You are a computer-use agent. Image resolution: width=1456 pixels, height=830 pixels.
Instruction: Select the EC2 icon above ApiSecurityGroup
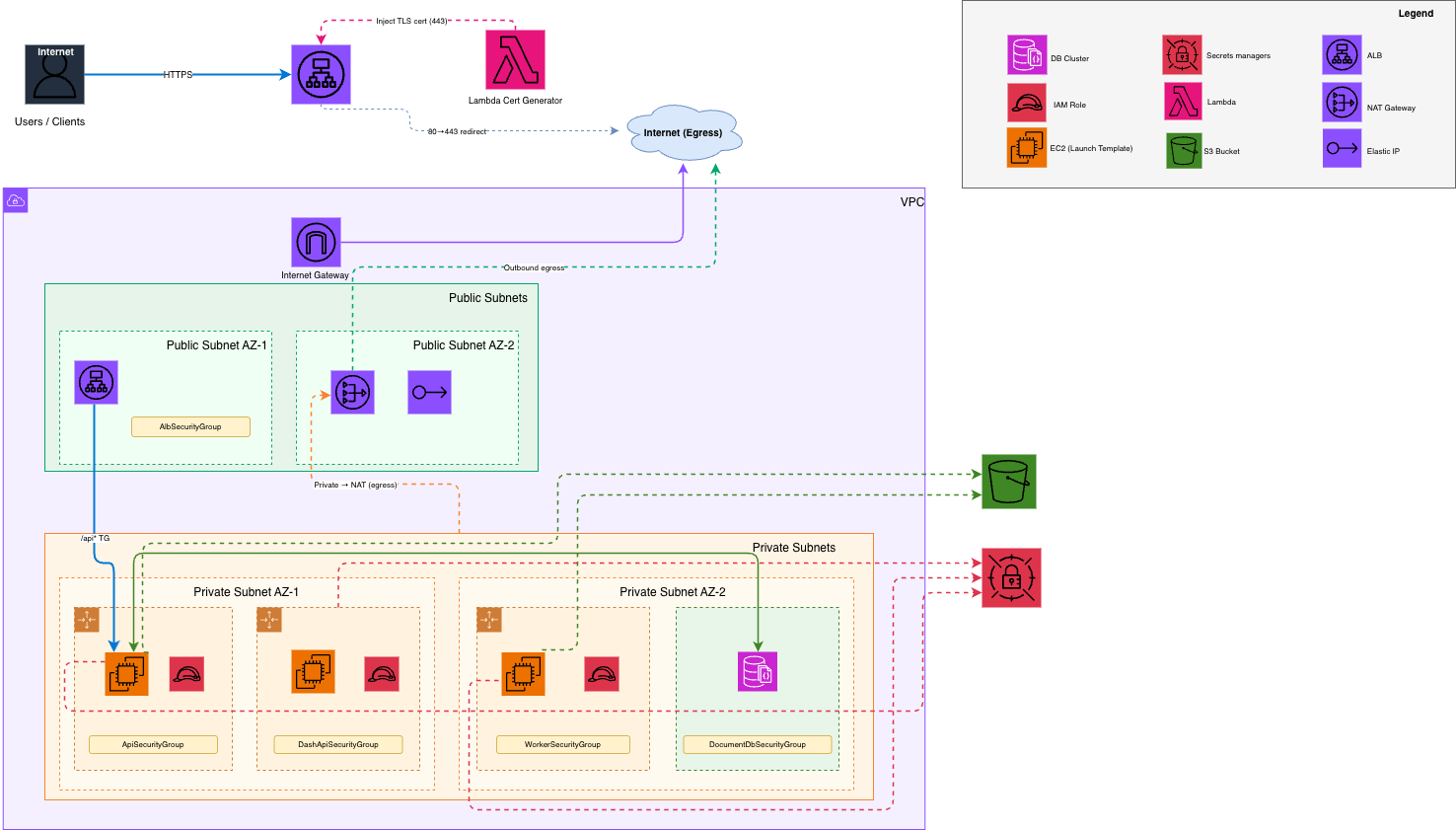click(x=126, y=673)
